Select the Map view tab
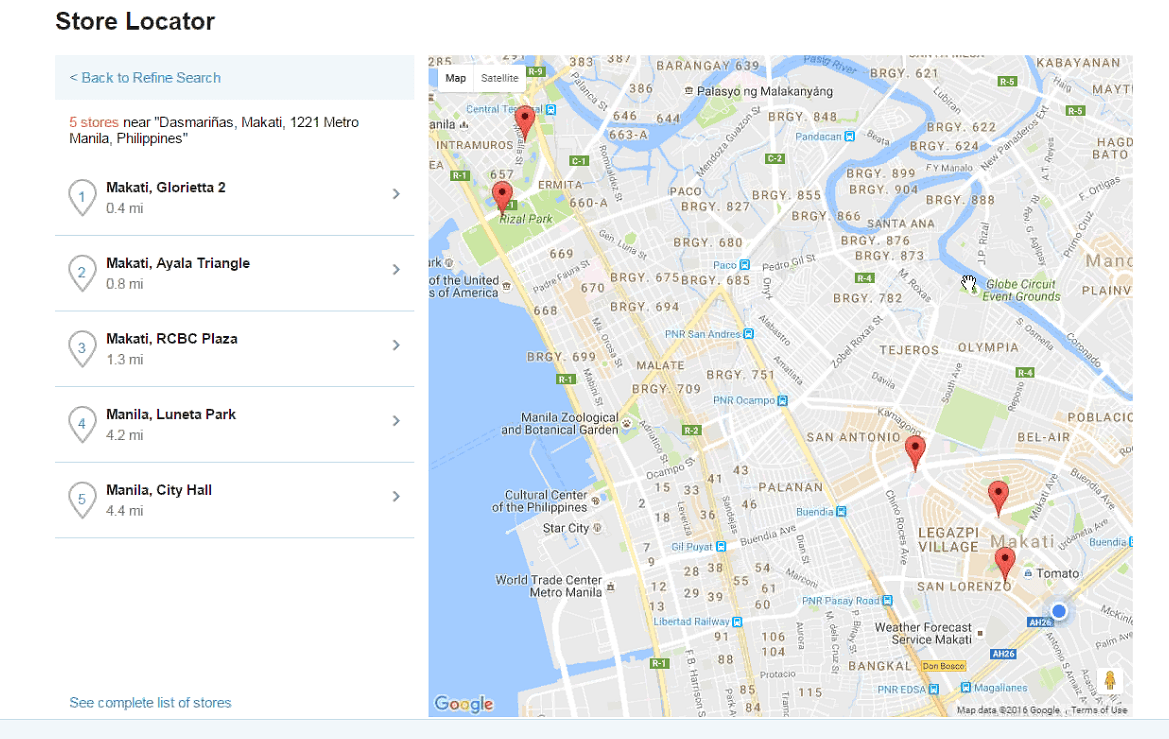The image size is (1169, 739). 456,78
